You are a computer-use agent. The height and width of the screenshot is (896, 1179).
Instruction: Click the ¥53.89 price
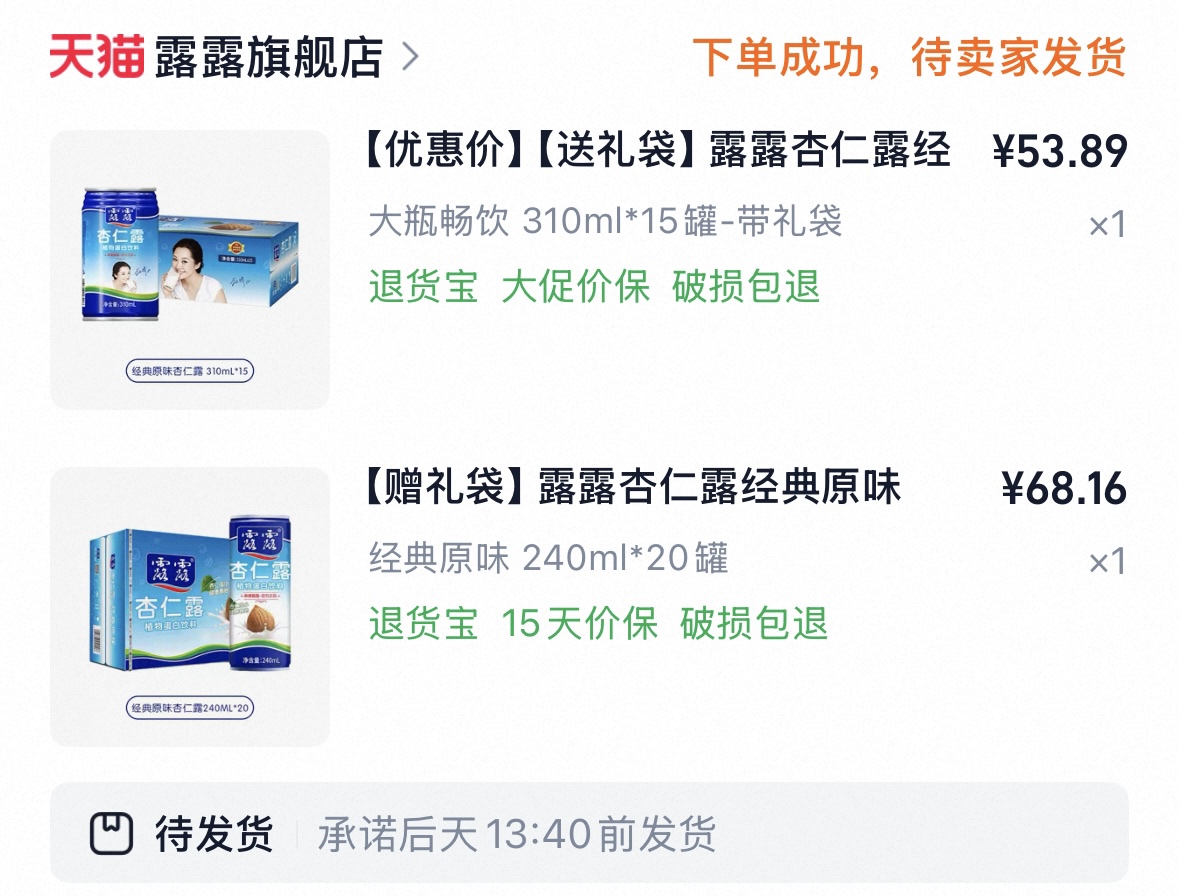point(1059,151)
